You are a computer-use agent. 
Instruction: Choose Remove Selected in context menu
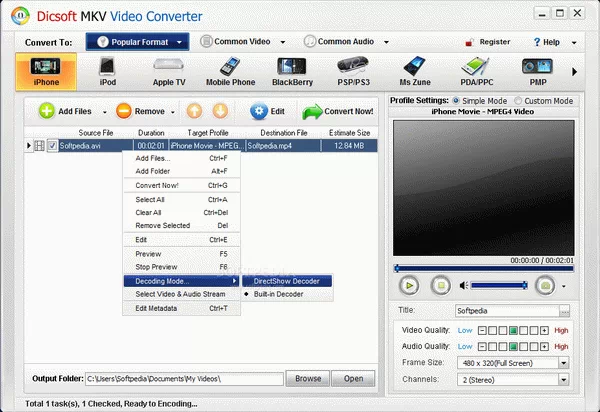click(181, 226)
